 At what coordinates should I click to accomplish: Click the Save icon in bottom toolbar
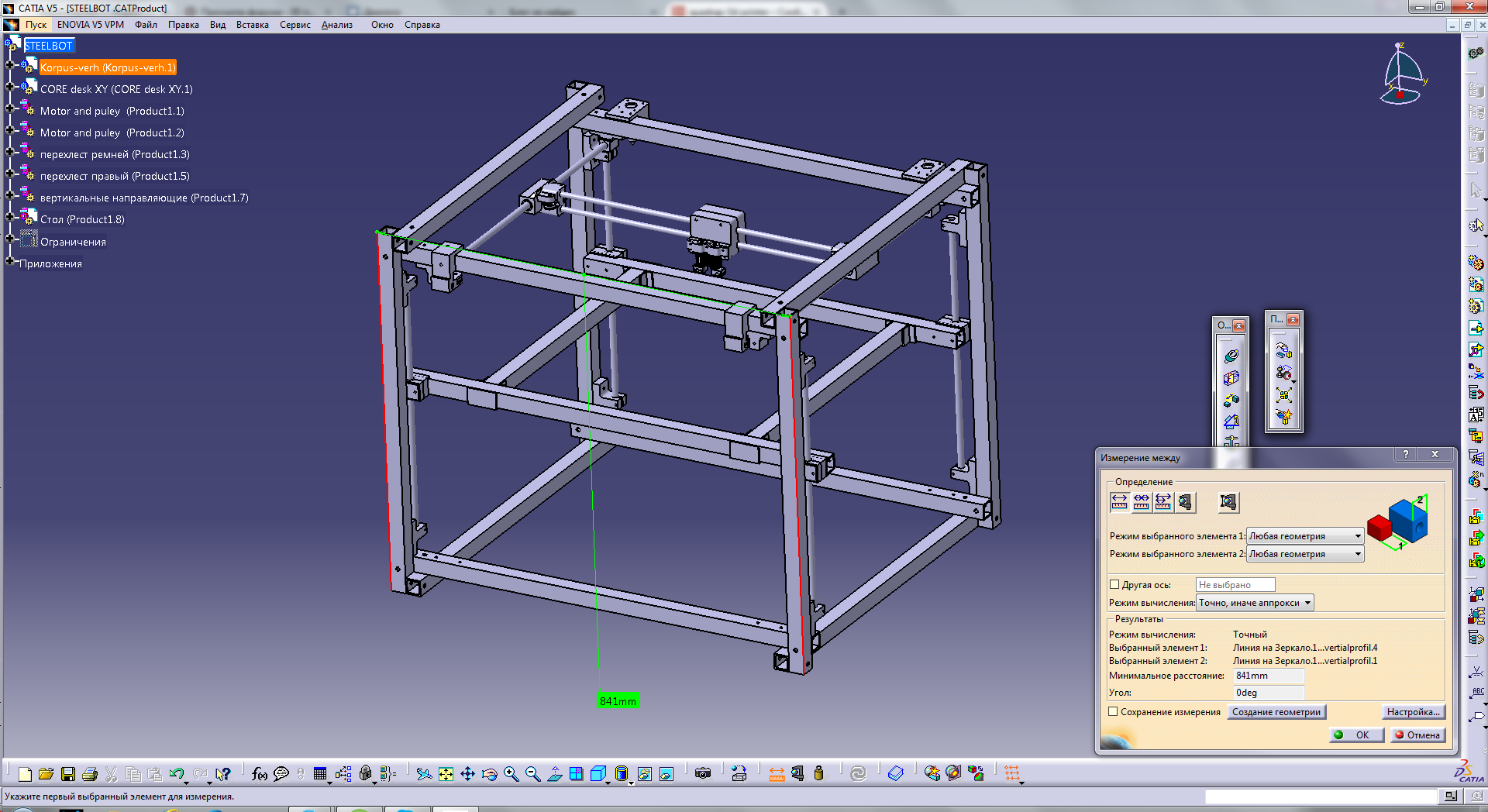click(x=68, y=774)
